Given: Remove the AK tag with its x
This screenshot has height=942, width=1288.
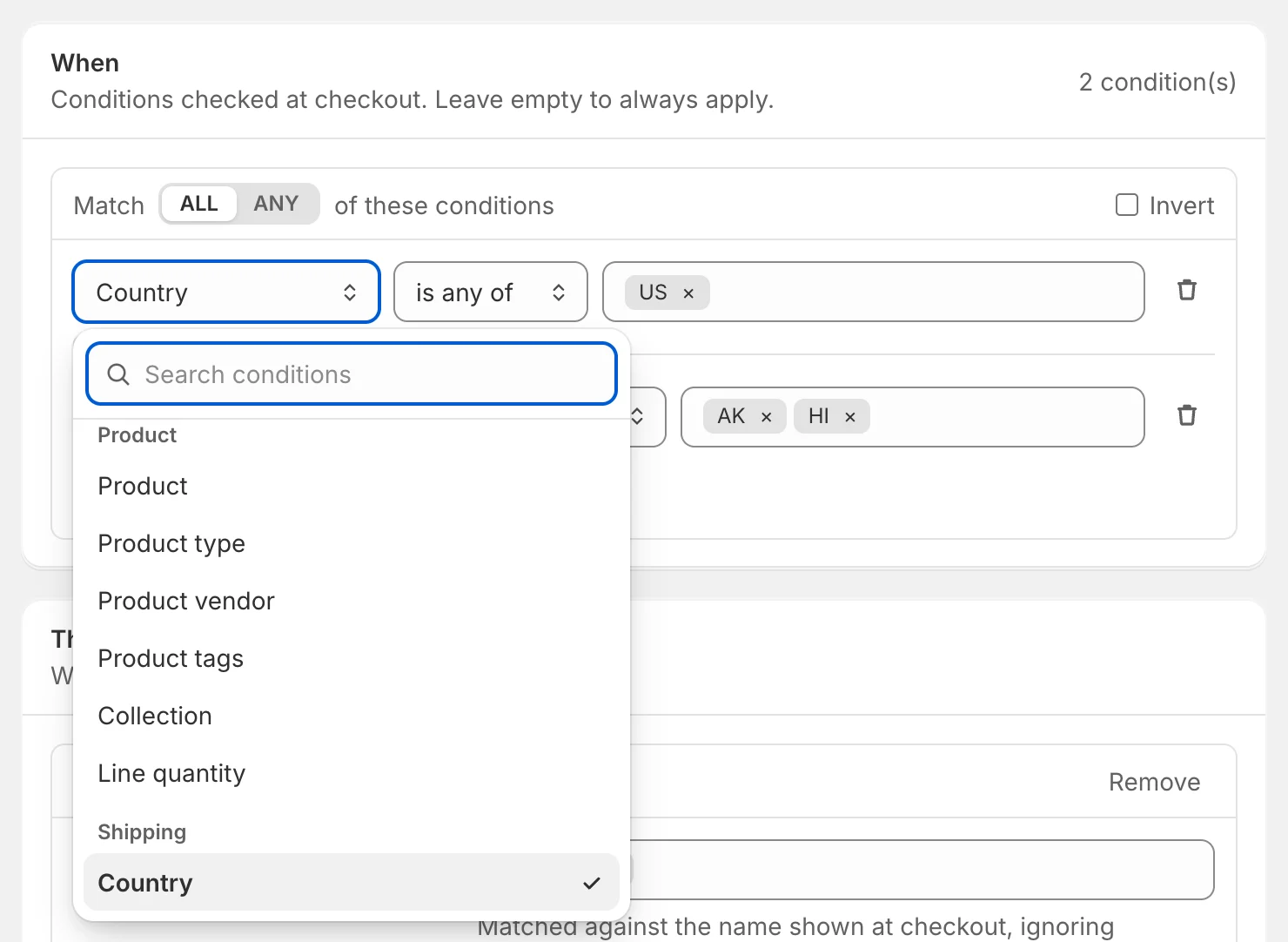Looking at the screenshot, I should click(767, 417).
